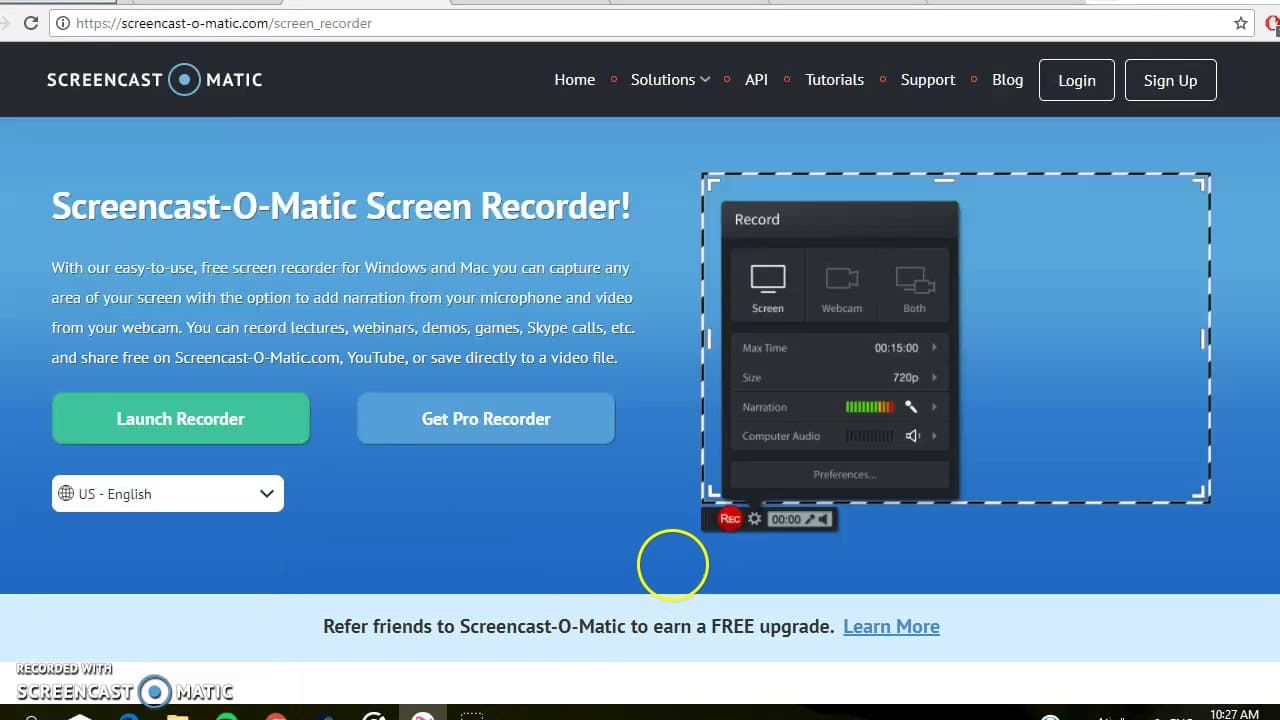The width and height of the screenshot is (1280, 720).
Task: Click the Record panel title
Action: (757, 219)
